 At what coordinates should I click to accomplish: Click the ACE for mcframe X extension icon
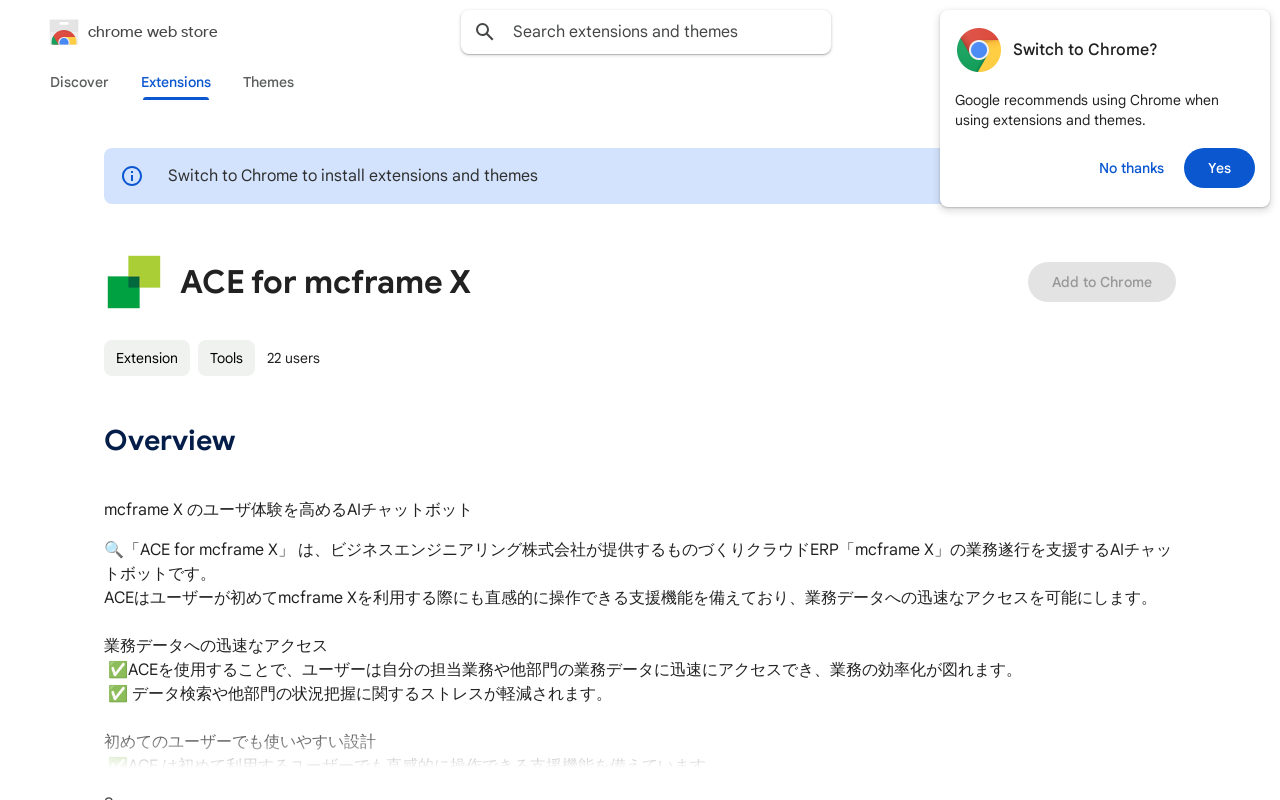pyautogui.click(x=134, y=282)
